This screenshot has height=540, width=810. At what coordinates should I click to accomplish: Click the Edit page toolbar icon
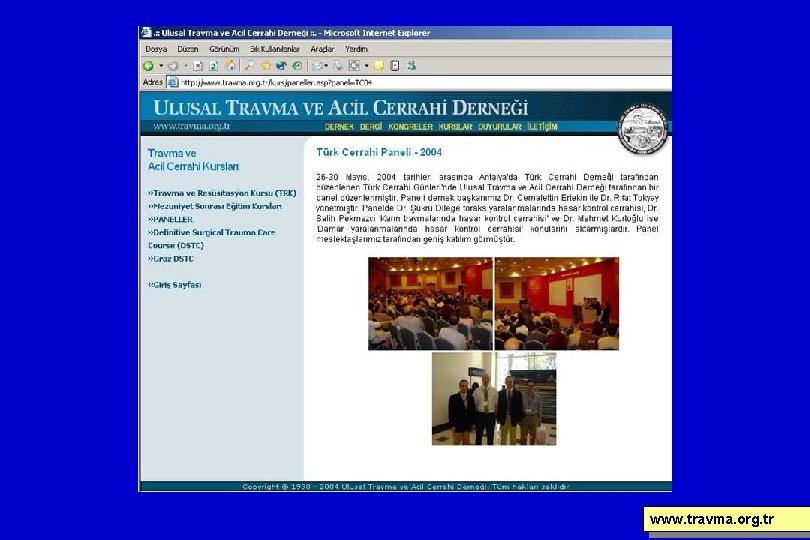point(354,66)
